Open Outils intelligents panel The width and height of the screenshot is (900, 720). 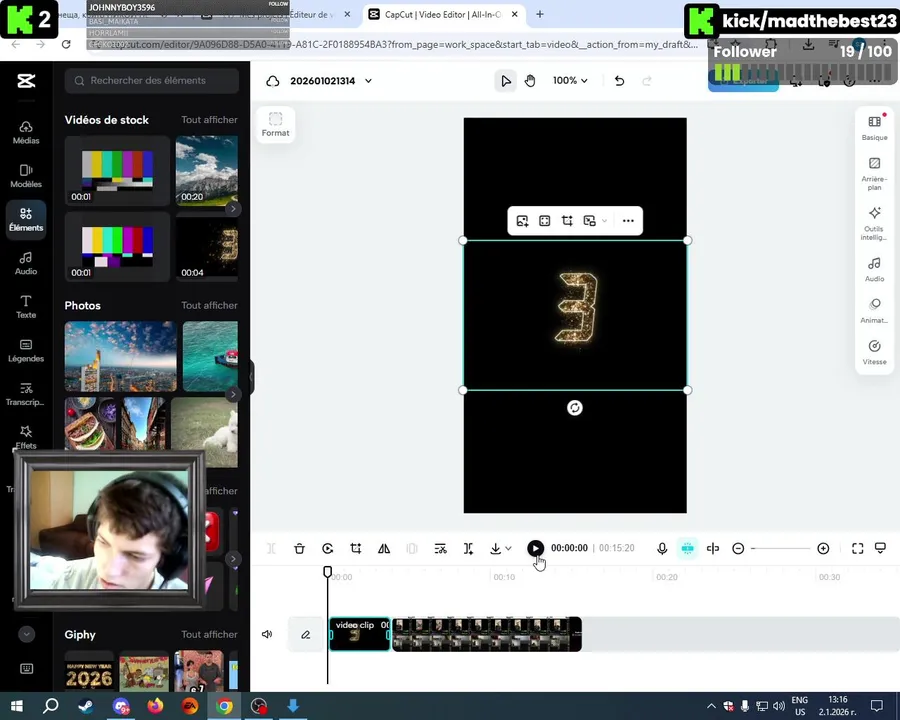click(874, 224)
